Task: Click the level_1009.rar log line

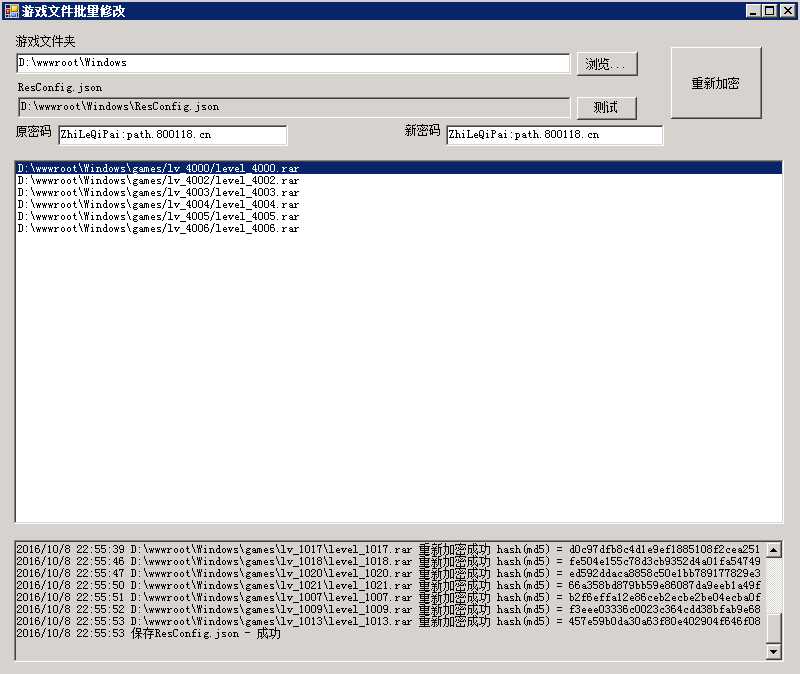Action: point(388,610)
